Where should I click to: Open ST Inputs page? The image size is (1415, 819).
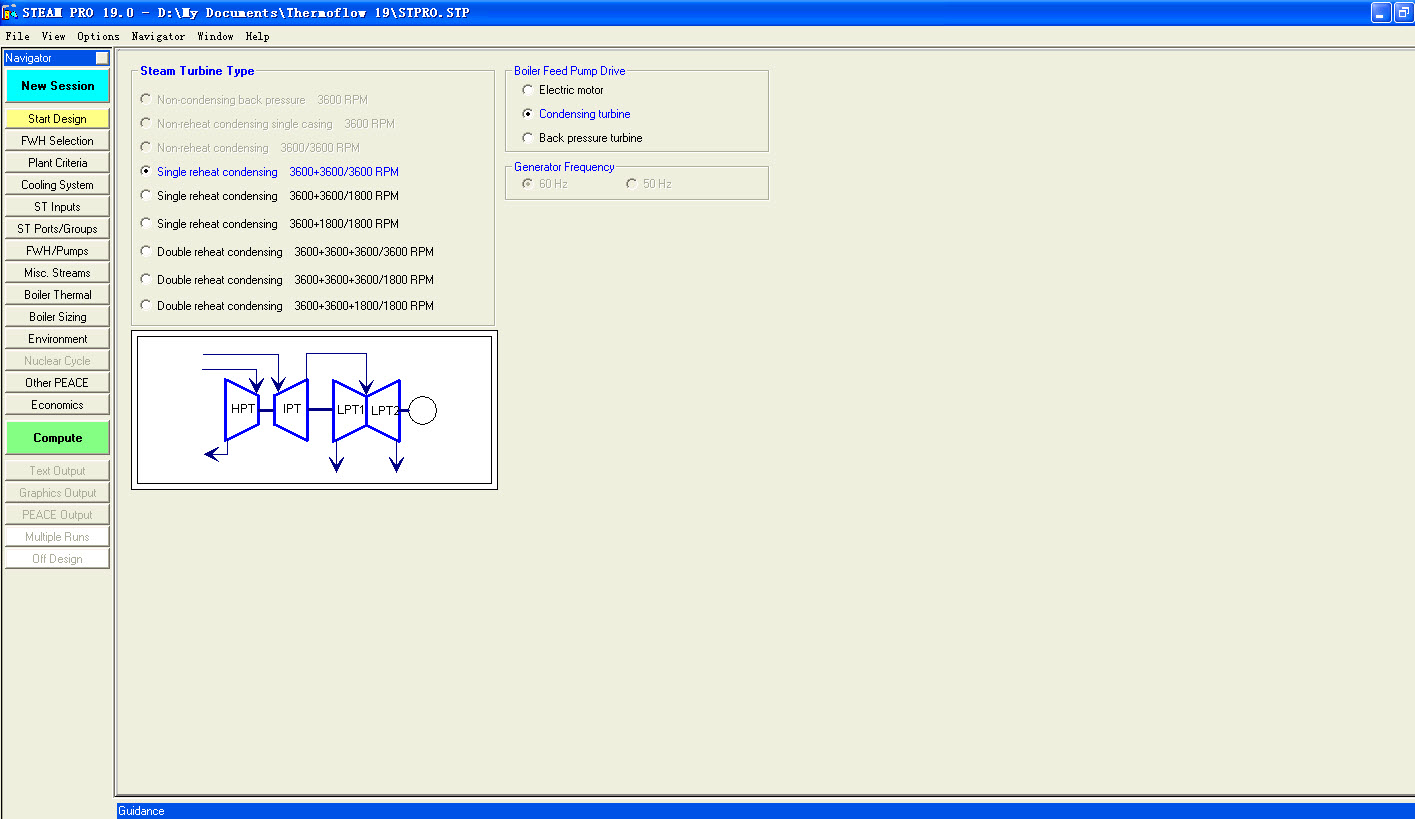[57, 207]
